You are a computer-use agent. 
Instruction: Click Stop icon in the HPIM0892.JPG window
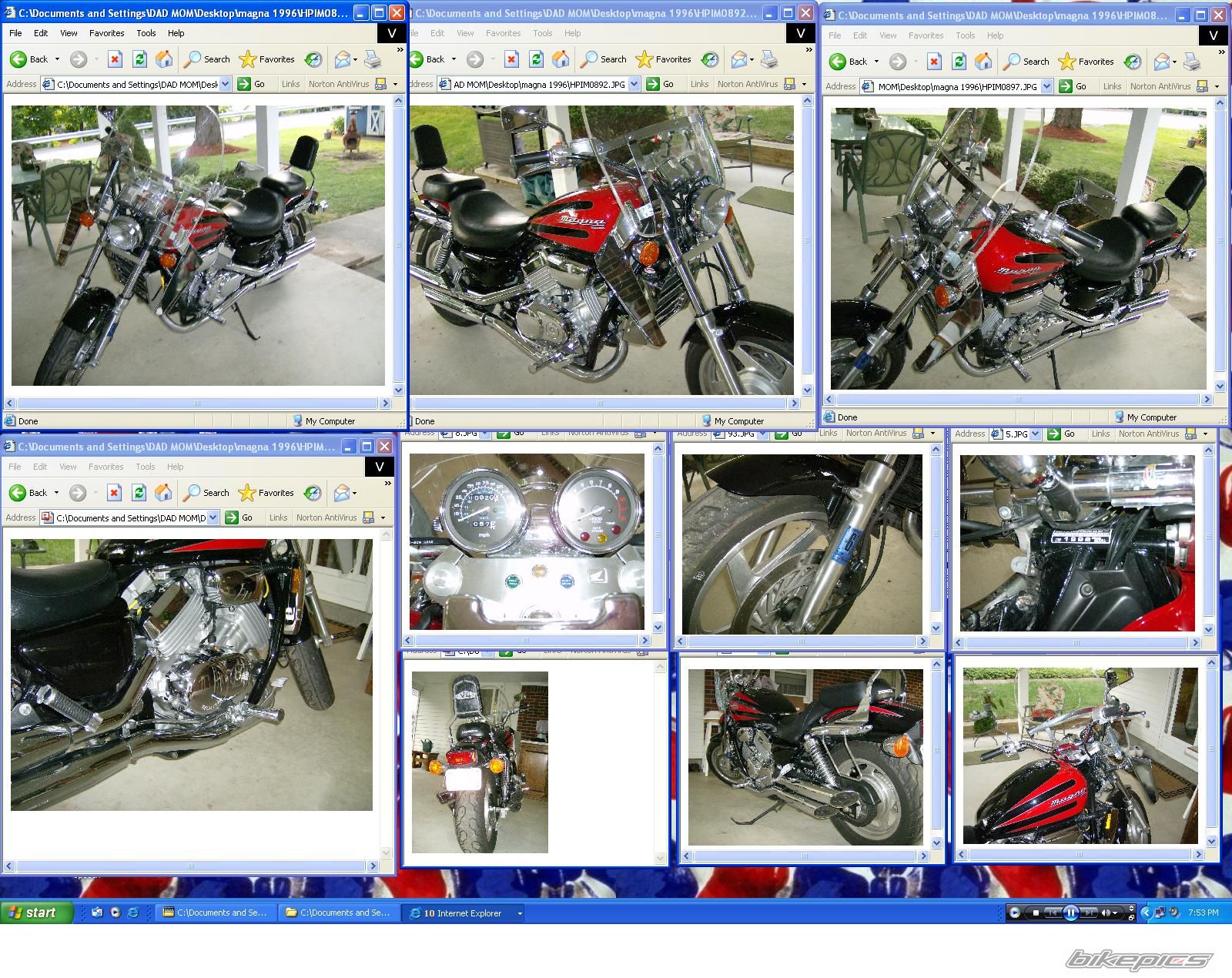pyautogui.click(x=512, y=59)
